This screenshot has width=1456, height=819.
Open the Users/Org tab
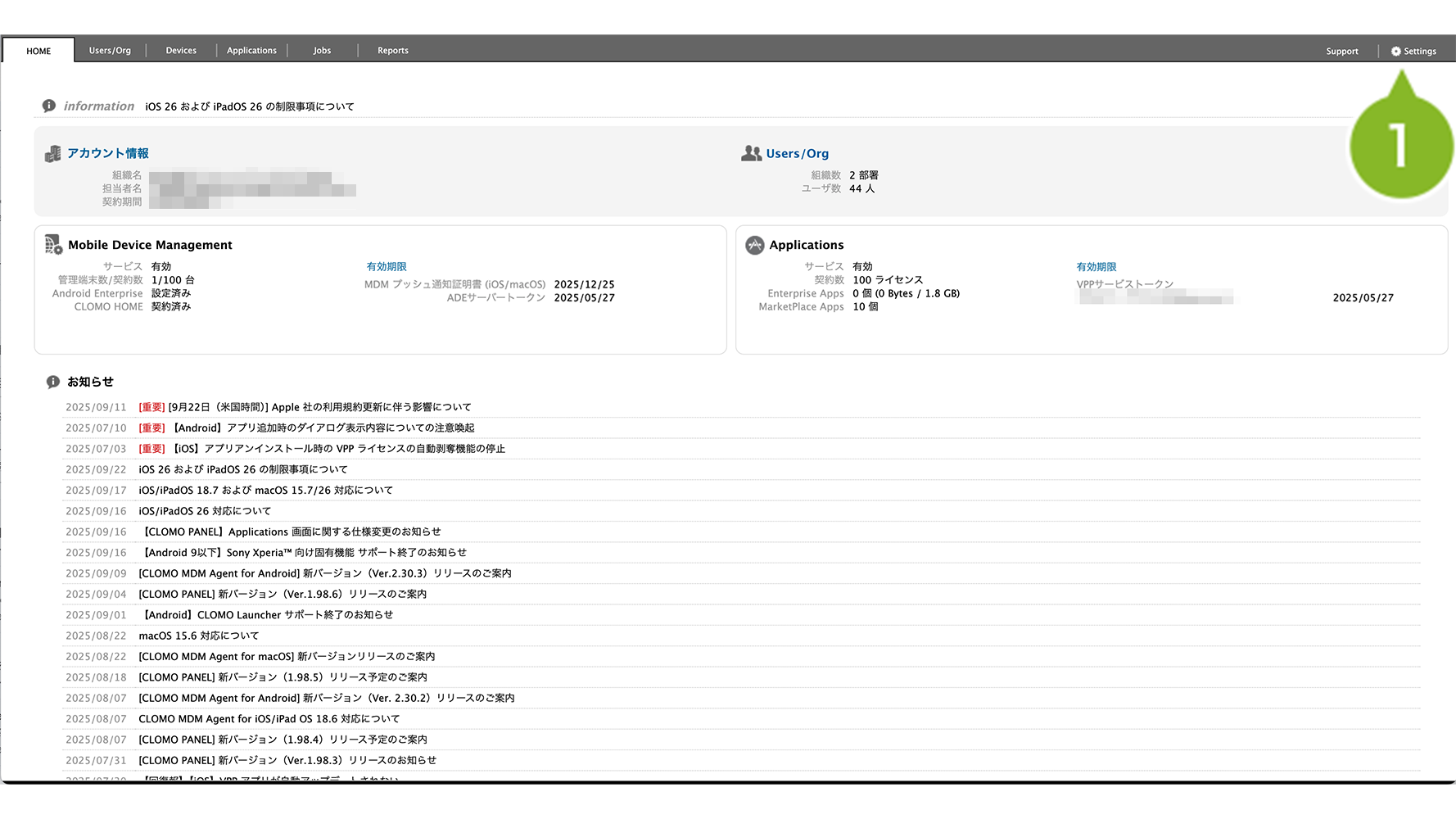pos(110,51)
